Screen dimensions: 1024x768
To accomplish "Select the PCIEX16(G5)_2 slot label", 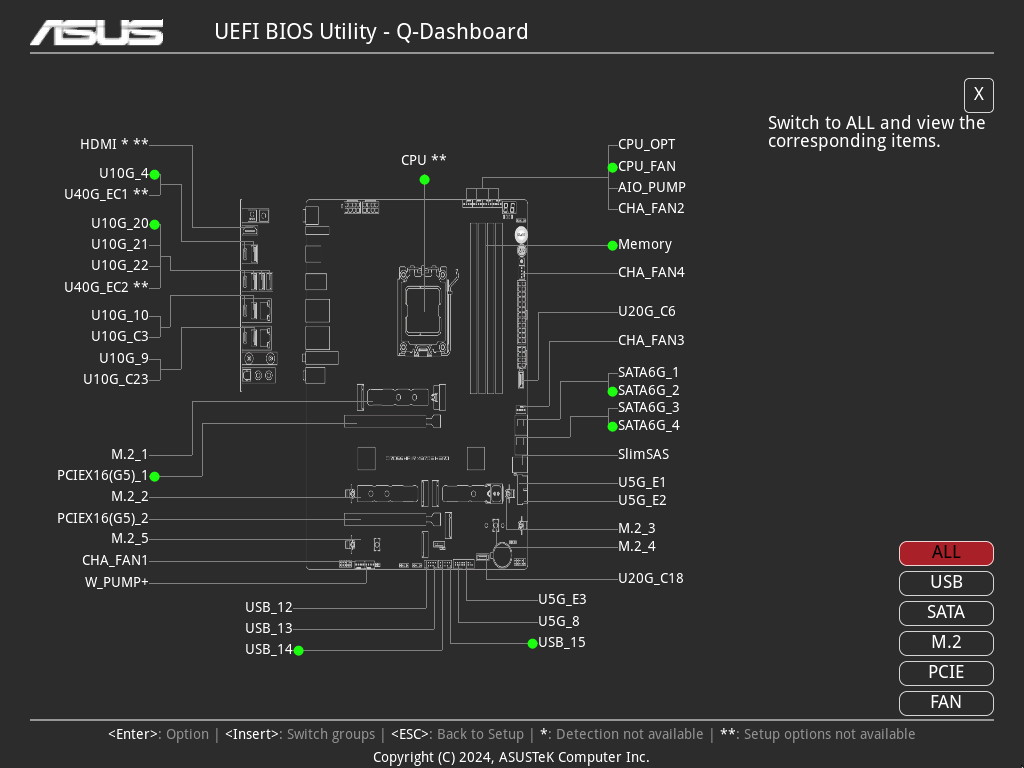I will pos(103,519).
